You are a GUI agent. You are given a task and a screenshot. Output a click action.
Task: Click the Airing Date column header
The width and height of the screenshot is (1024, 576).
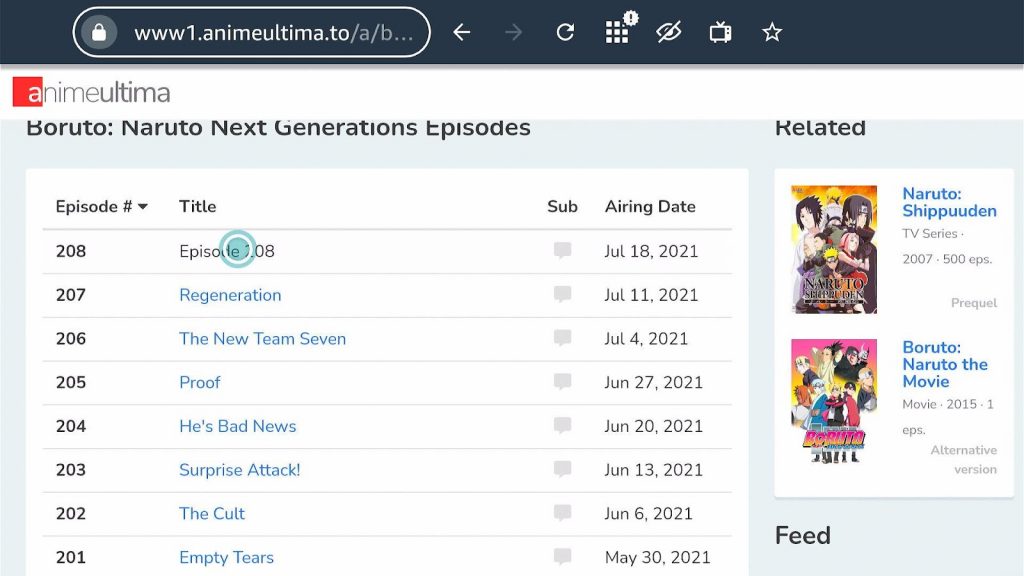tap(650, 206)
